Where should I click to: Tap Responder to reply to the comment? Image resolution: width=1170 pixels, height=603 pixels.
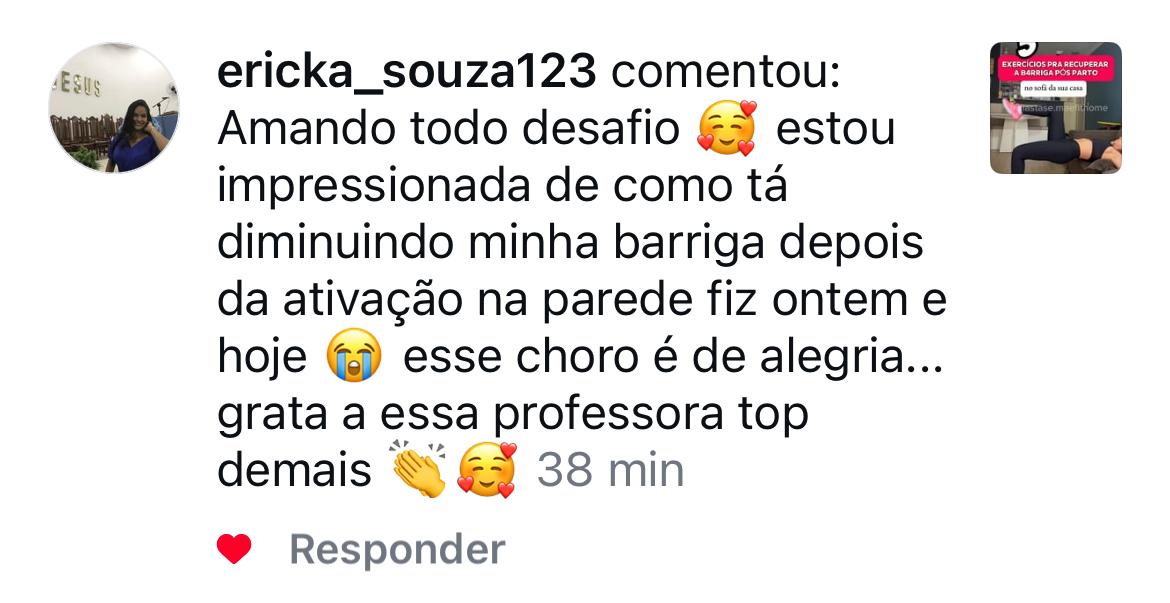tap(397, 550)
